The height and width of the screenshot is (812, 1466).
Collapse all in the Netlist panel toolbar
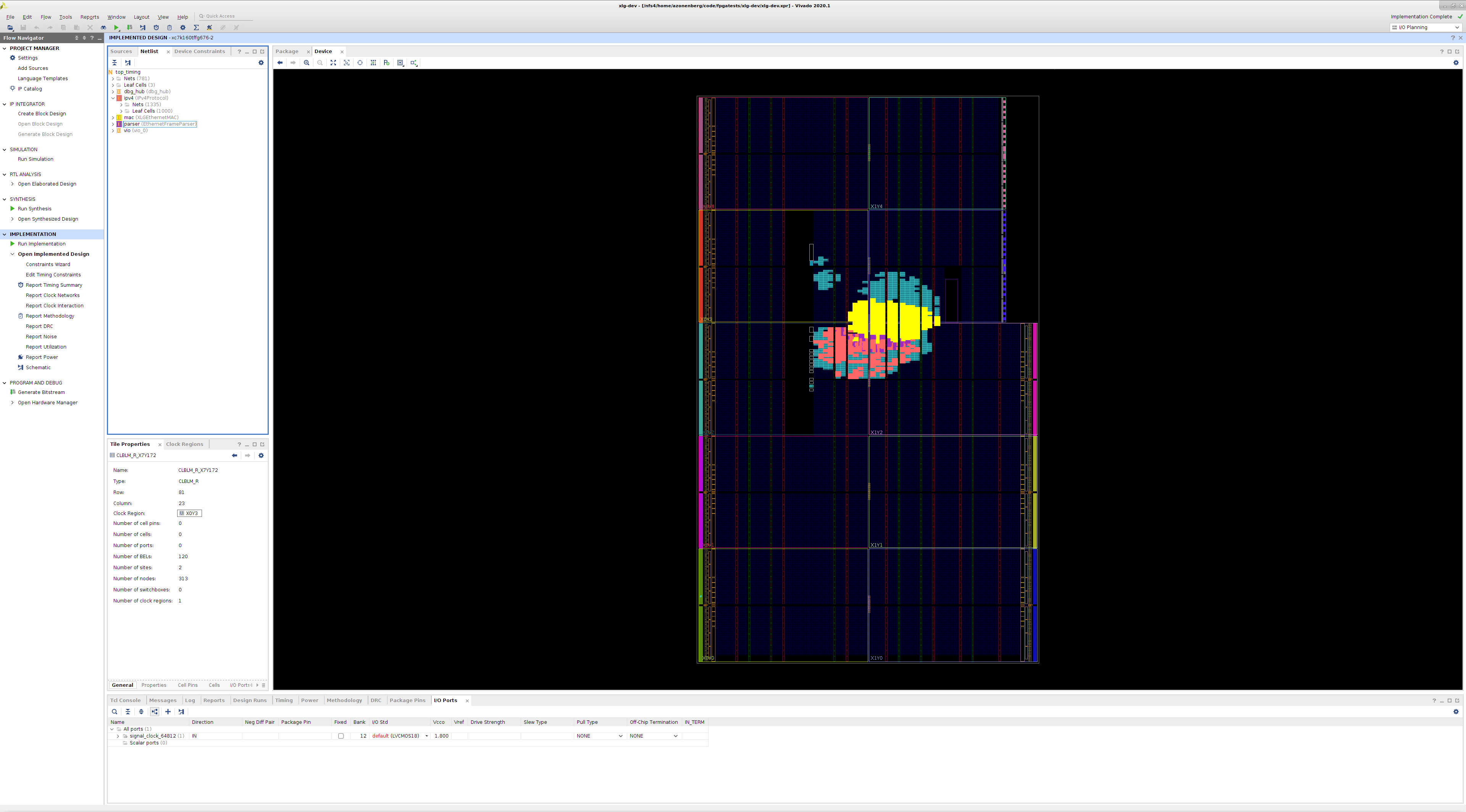[115, 63]
